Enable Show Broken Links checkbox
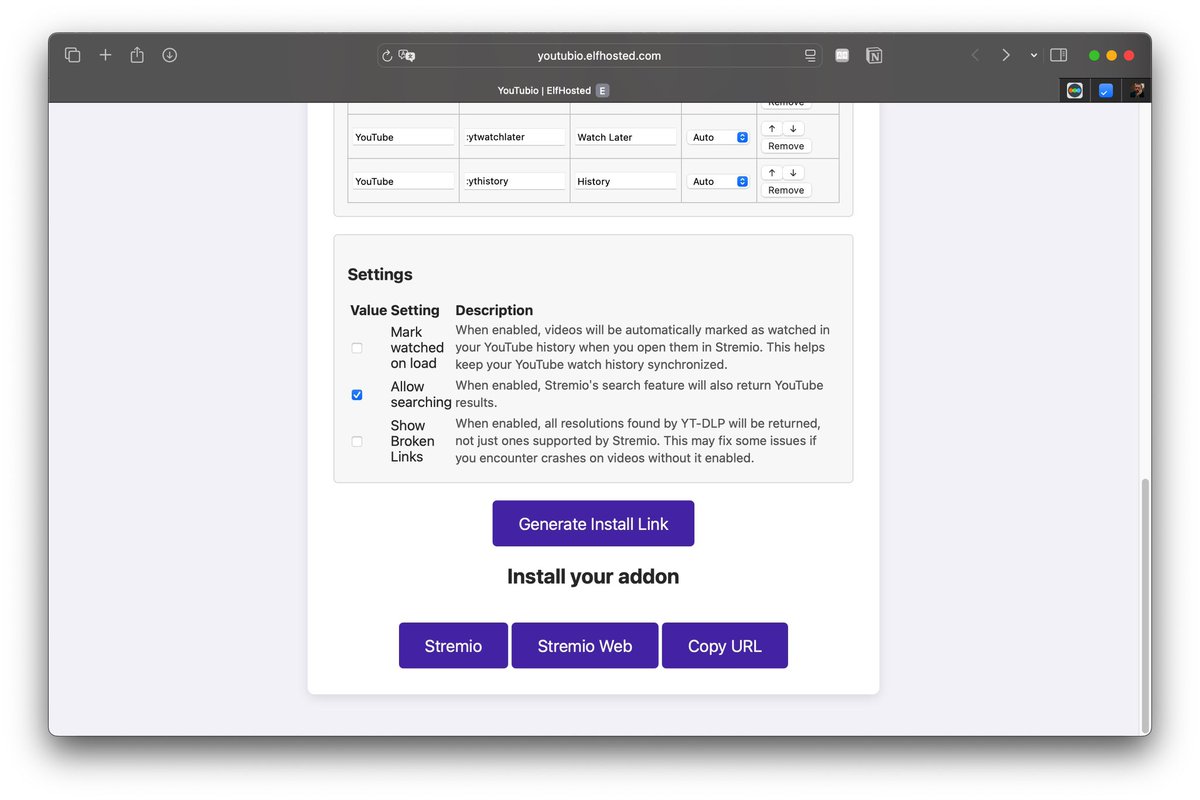This screenshot has height=800, width=1200. [357, 441]
